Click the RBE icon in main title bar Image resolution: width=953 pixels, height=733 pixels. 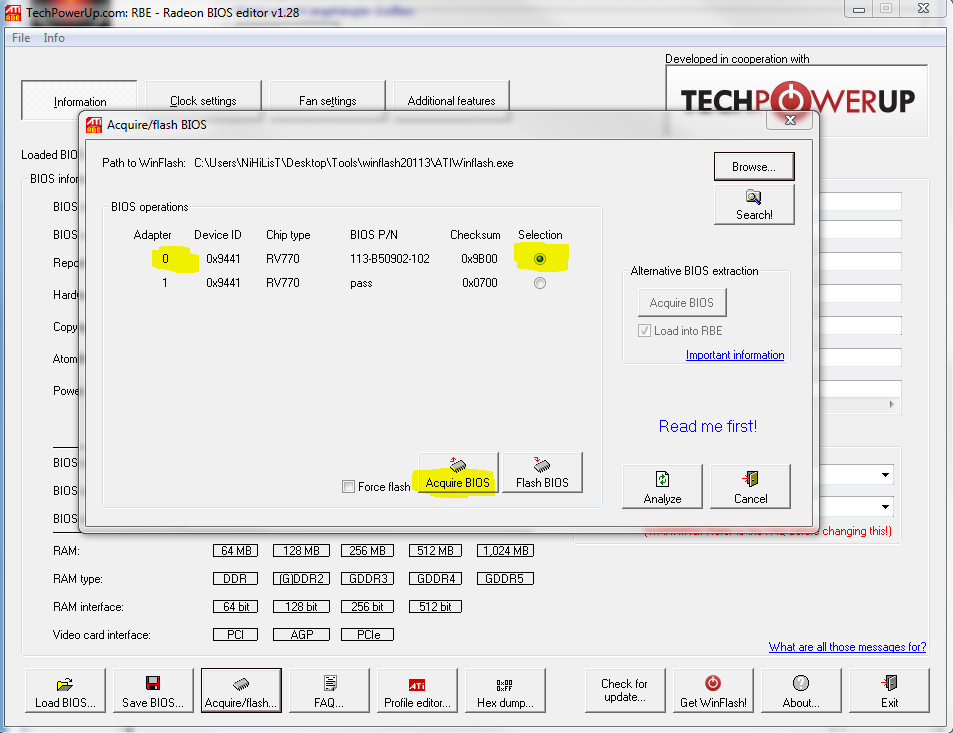[x=13, y=13]
